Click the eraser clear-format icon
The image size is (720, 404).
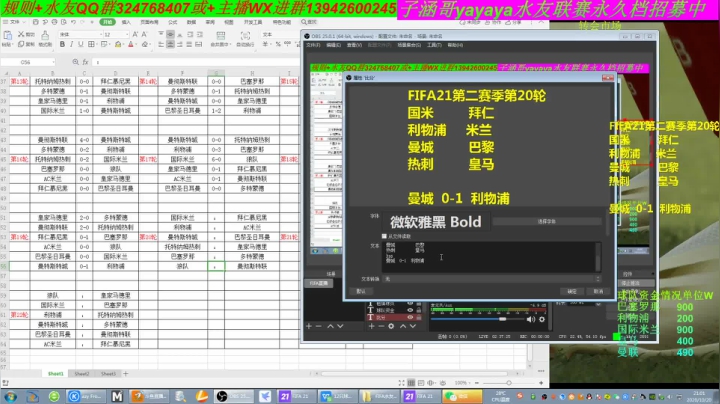click(x=145, y=45)
